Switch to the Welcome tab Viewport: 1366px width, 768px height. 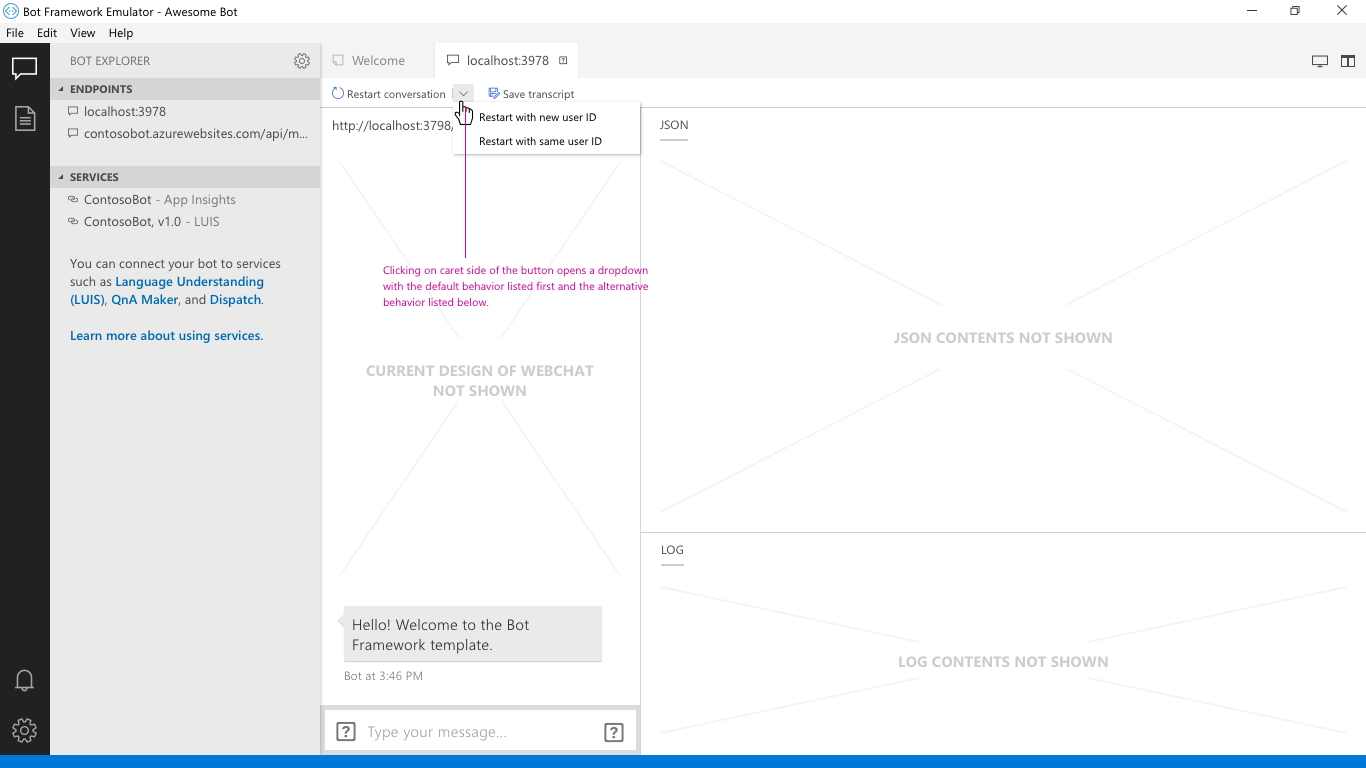point(378,61)
